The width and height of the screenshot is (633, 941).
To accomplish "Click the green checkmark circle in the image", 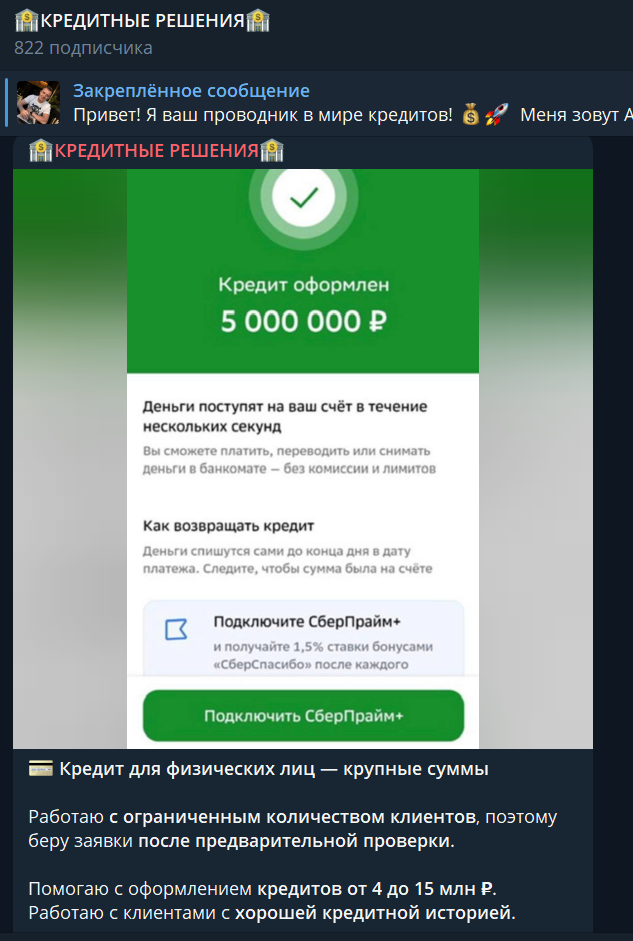I will point(304,197).
